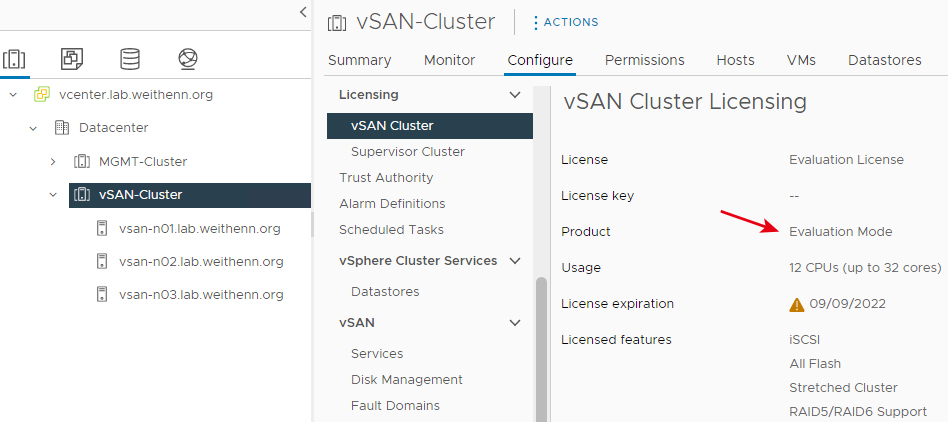The width and height of the screenshot is (948, 422).
Task: Collapse the vSphere Cluster Services section chevron
Action: 515,261
